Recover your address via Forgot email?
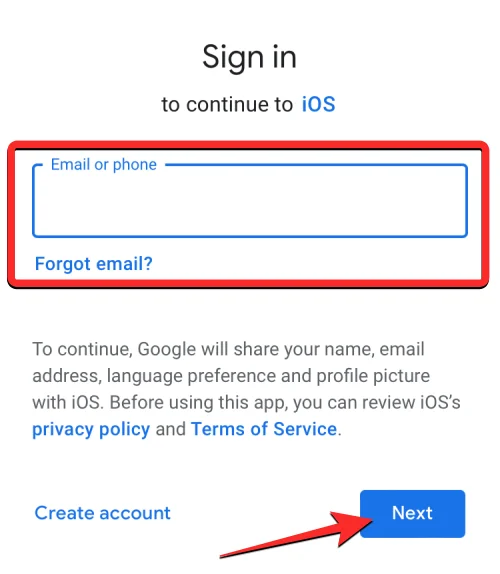 [94, 264]
